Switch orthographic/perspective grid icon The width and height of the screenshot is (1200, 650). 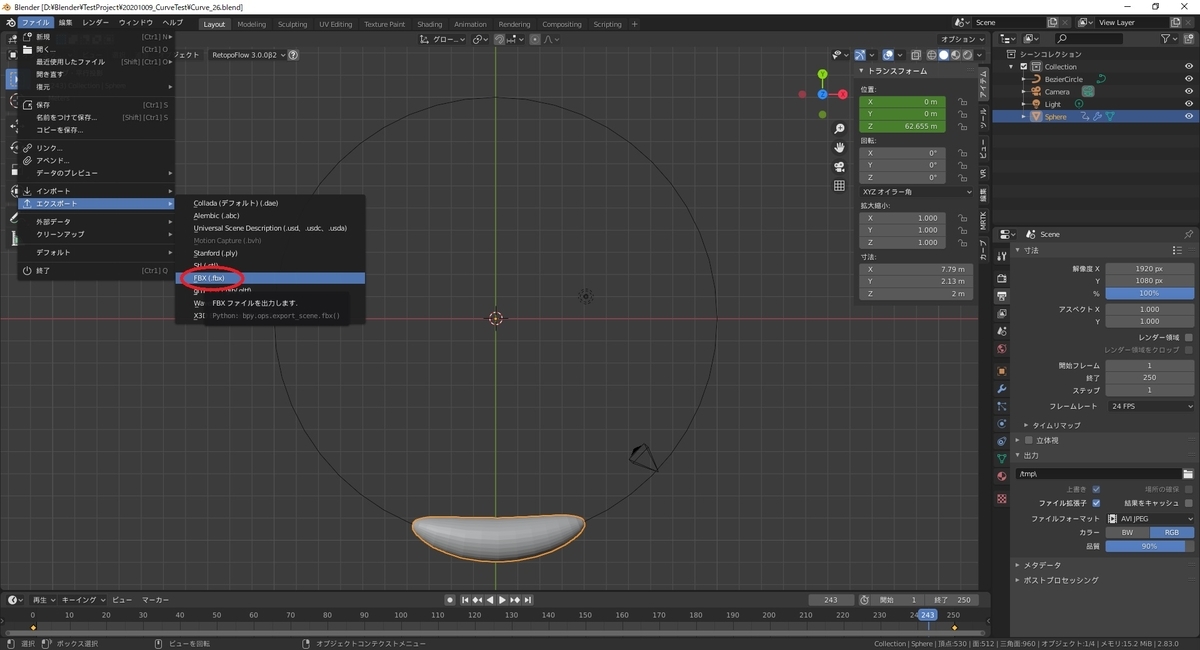840,186
